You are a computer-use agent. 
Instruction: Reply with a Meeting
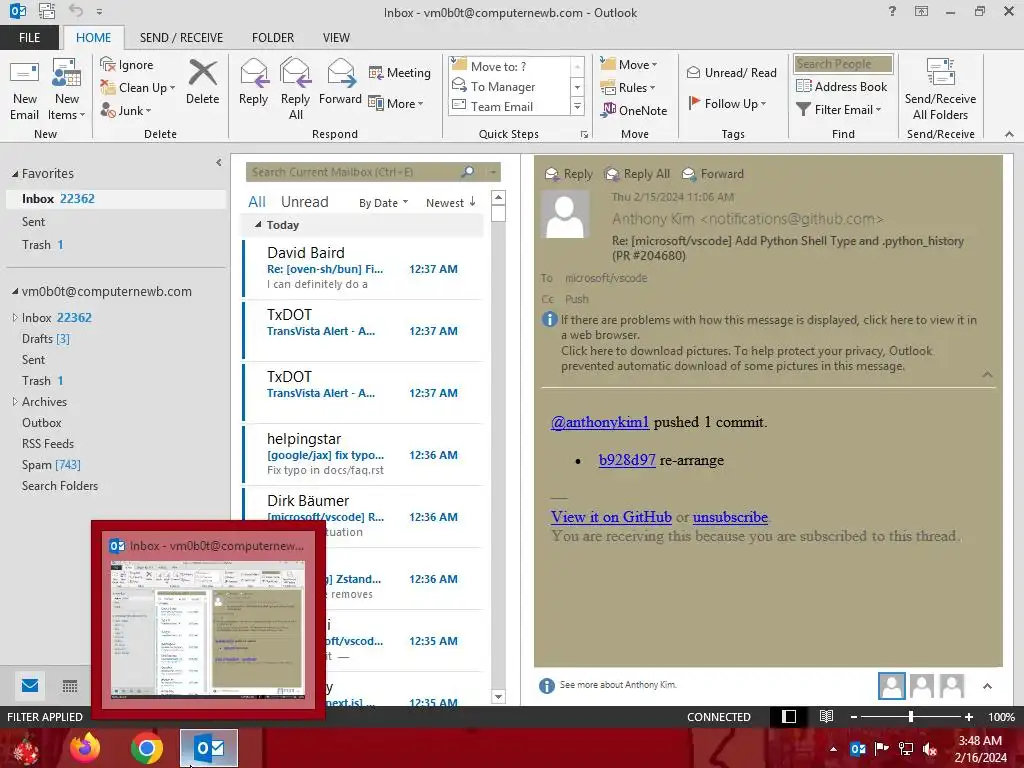click(x=400, y=72)
